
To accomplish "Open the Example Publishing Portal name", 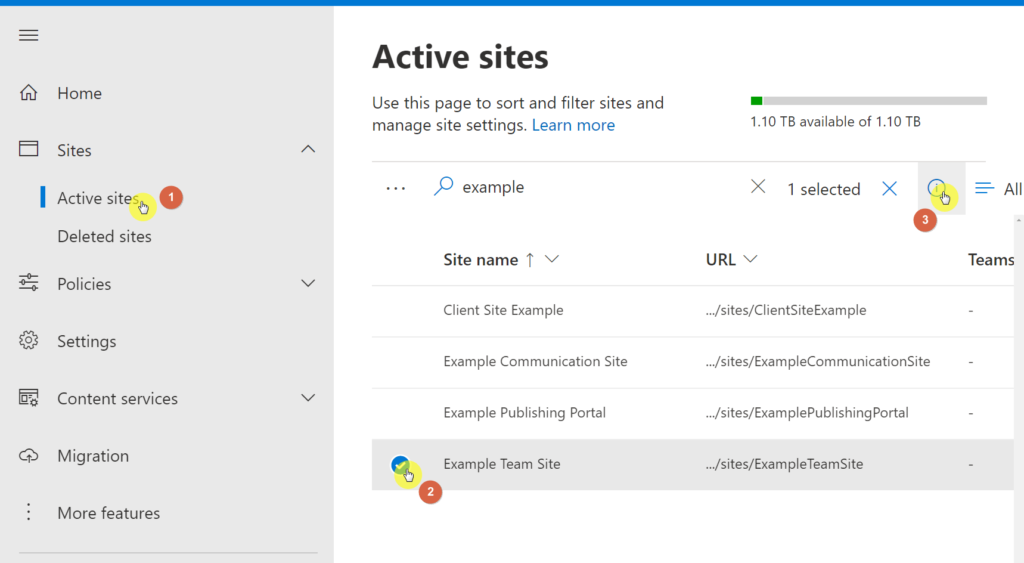I will (524, 413).
